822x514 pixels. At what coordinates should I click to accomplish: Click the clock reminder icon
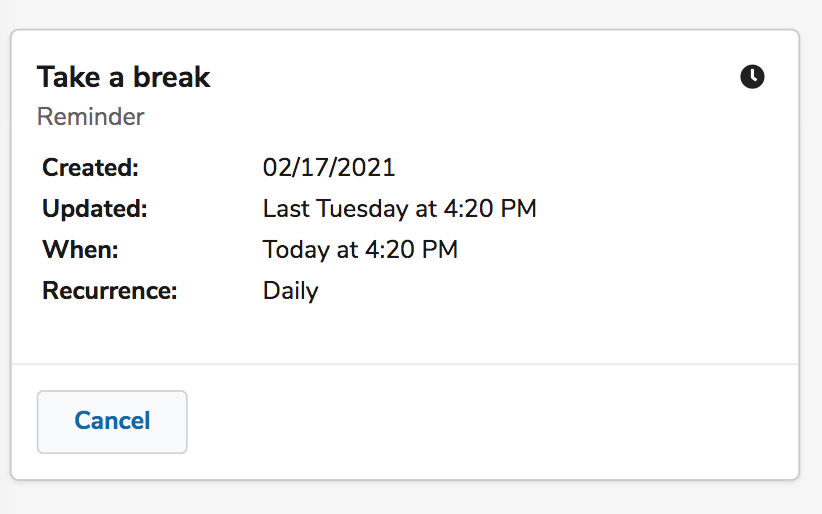point(752,76)
